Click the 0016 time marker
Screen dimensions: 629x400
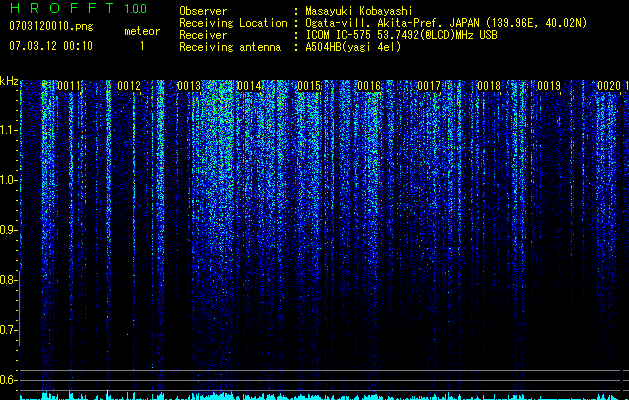pos(369,86)
